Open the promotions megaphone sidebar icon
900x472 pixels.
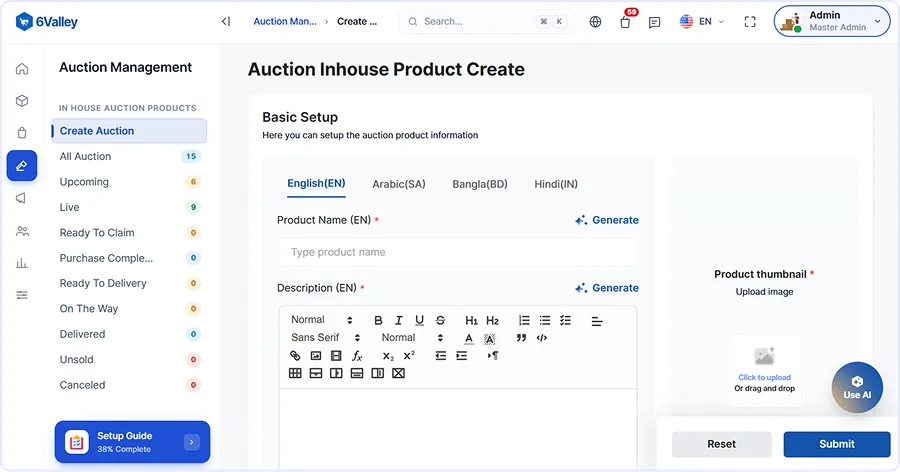(22, 198)
